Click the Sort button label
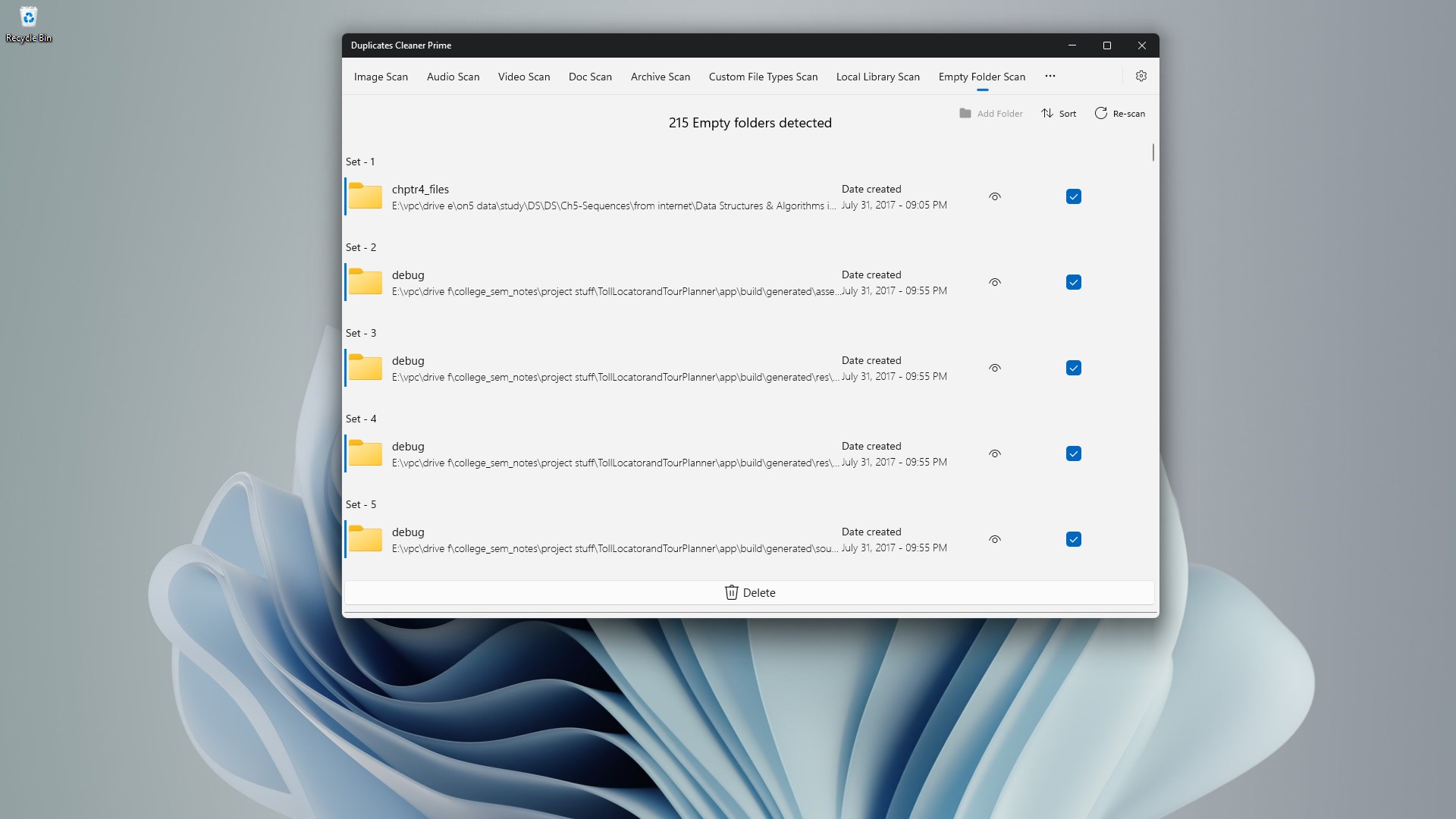The width and height of the screenshot is (1456, 819). coord(1066,113)
